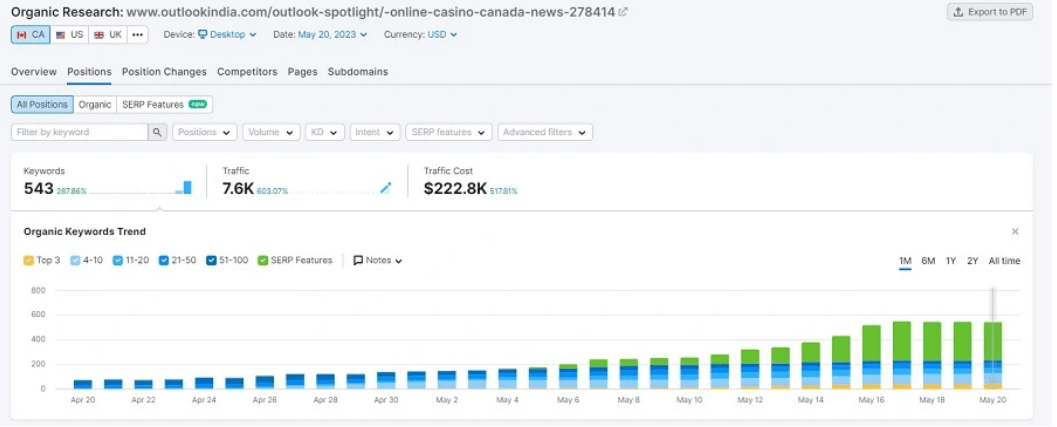
Task: Open the more countries ellipsis button
Action: pyautogui.click(x=138, y=35)
